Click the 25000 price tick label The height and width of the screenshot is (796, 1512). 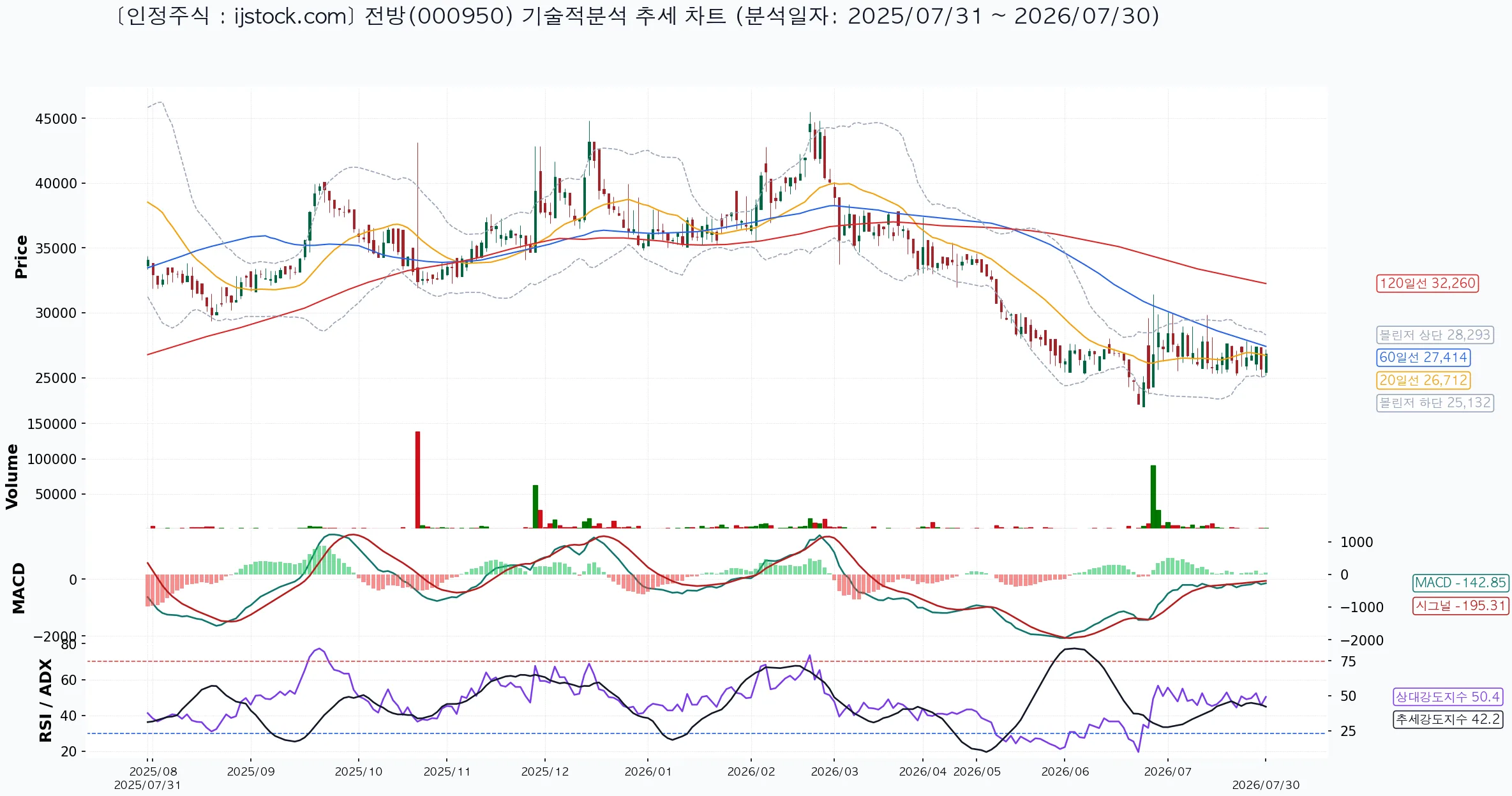coord(56,378)
